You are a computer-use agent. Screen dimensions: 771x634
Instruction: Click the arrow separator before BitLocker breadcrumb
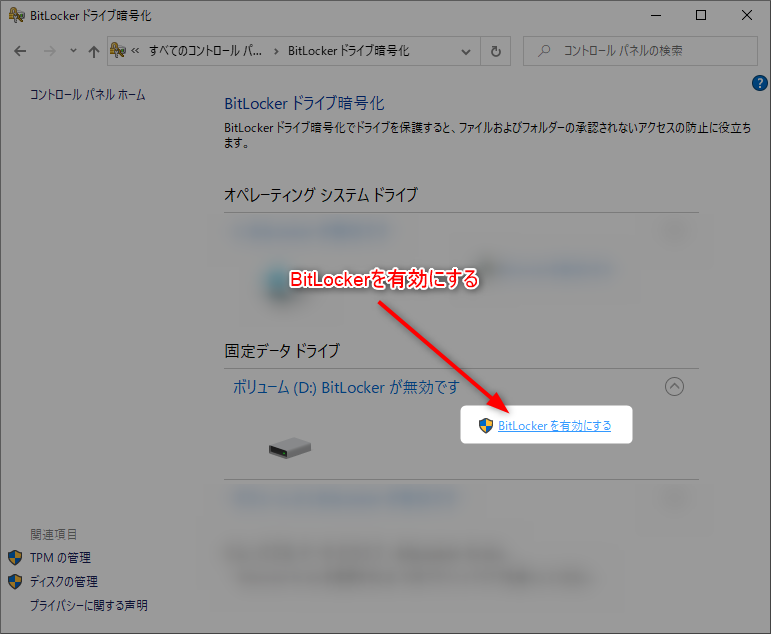(276, 51)
